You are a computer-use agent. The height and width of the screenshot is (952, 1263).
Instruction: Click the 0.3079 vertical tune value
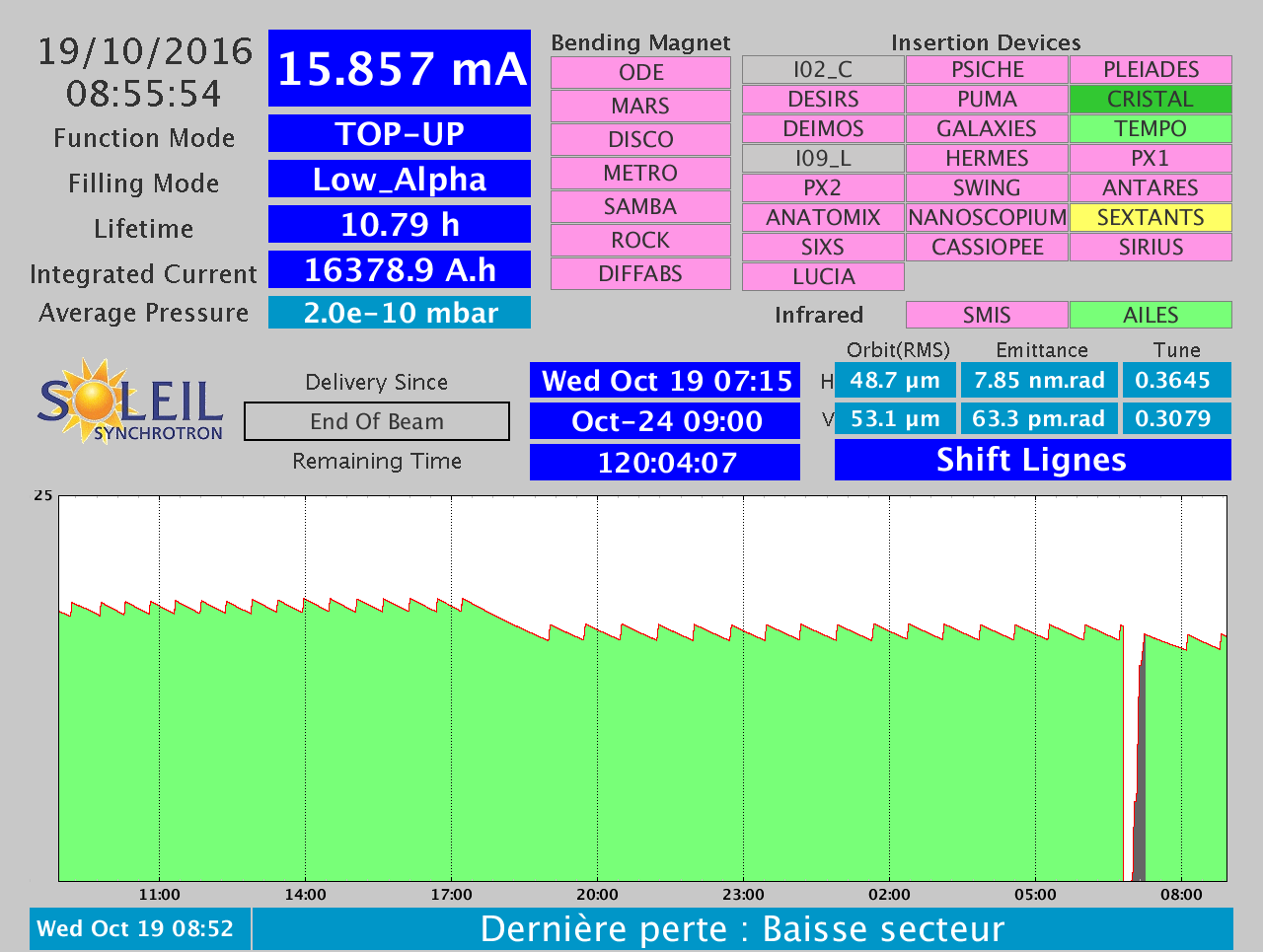pos(1176,418)
